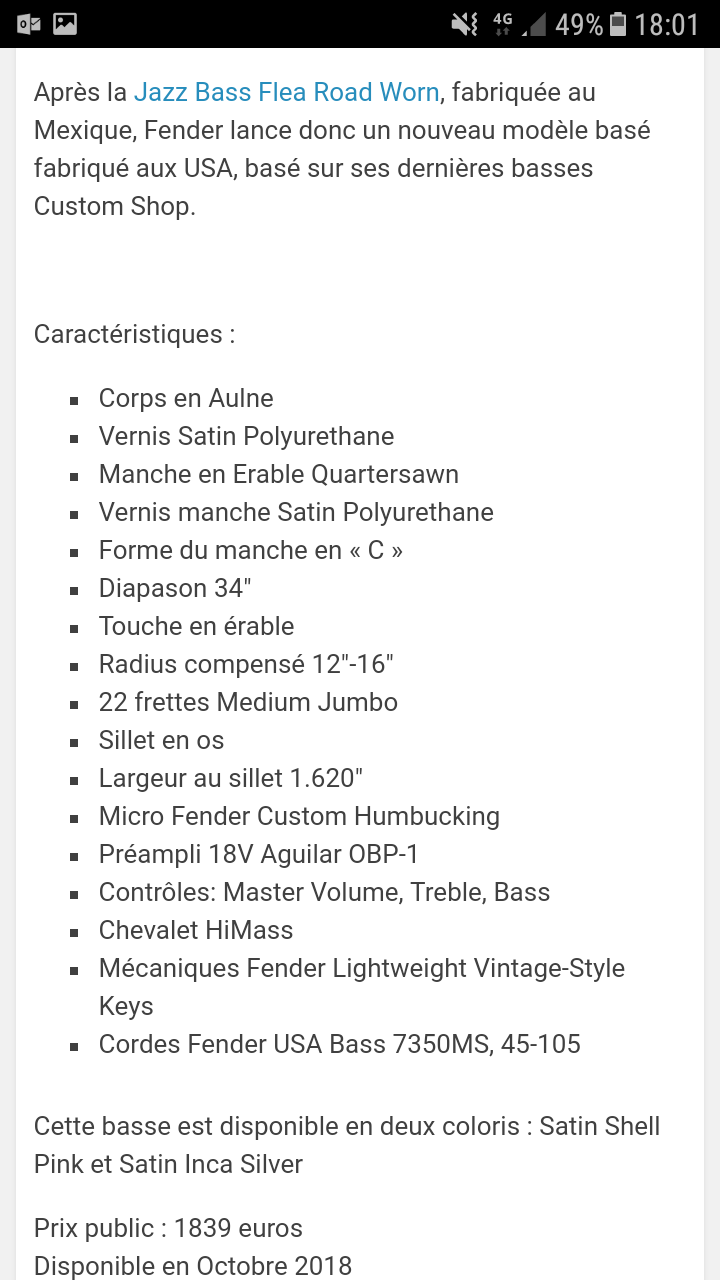Tap the "Chevalet HiMass" list item
720x1280 pixels.
tap(196, 930)
